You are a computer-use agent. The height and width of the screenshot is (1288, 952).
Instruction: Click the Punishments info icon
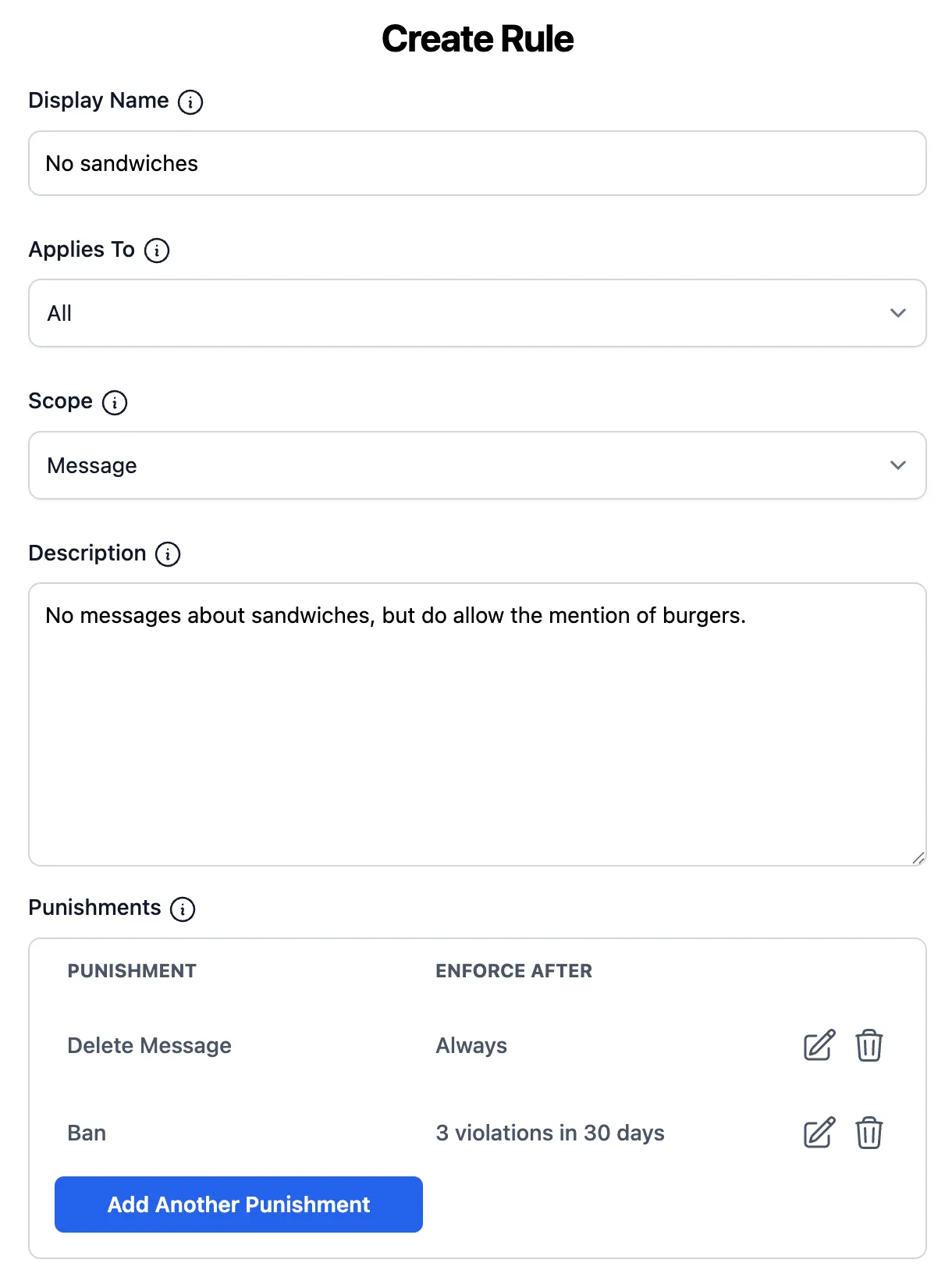point(183,909)
